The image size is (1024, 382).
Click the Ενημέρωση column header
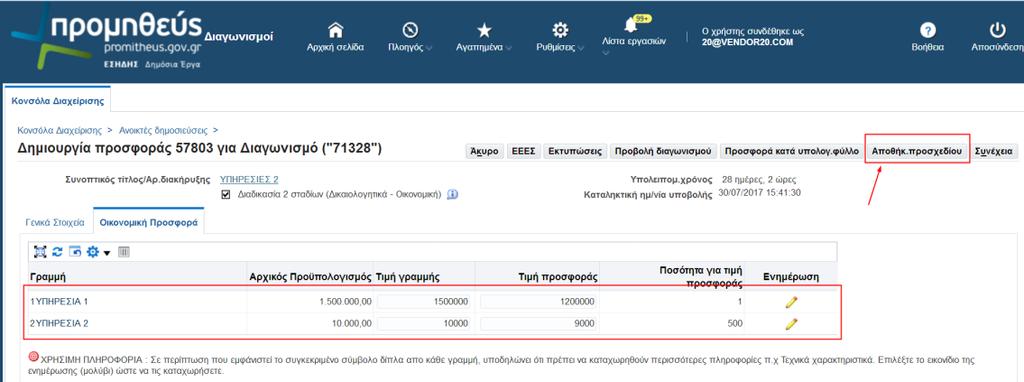pyautogui.click(x=790, y=277)
